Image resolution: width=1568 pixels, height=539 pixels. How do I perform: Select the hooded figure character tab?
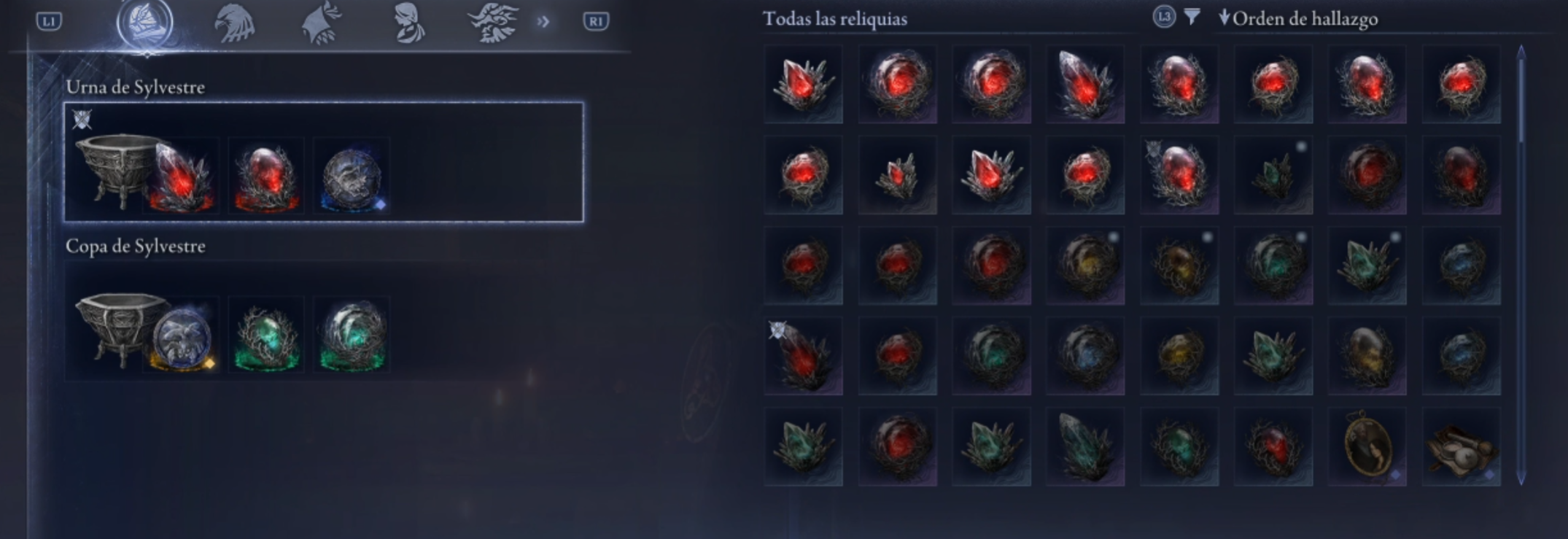(409, 23)
